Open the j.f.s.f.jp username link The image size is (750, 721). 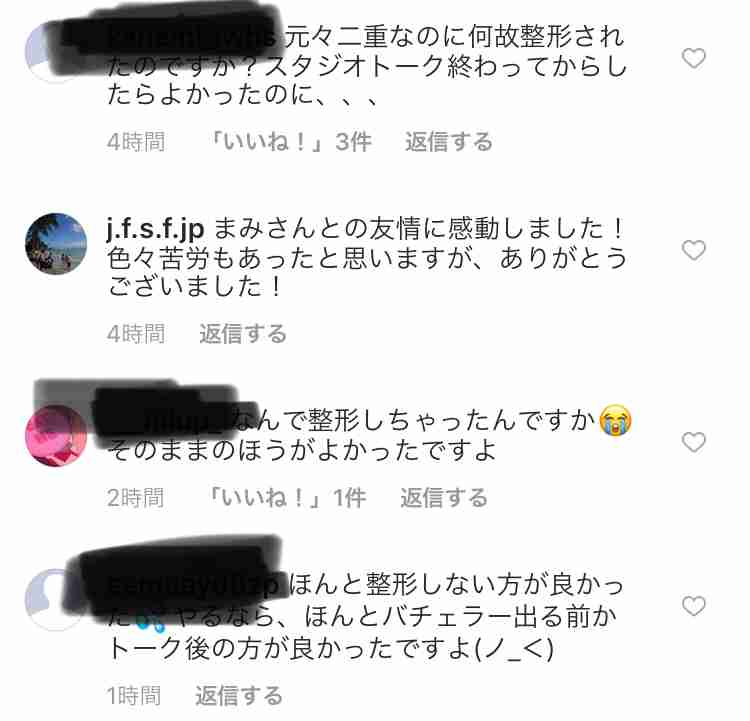click(x=155, y=230)
